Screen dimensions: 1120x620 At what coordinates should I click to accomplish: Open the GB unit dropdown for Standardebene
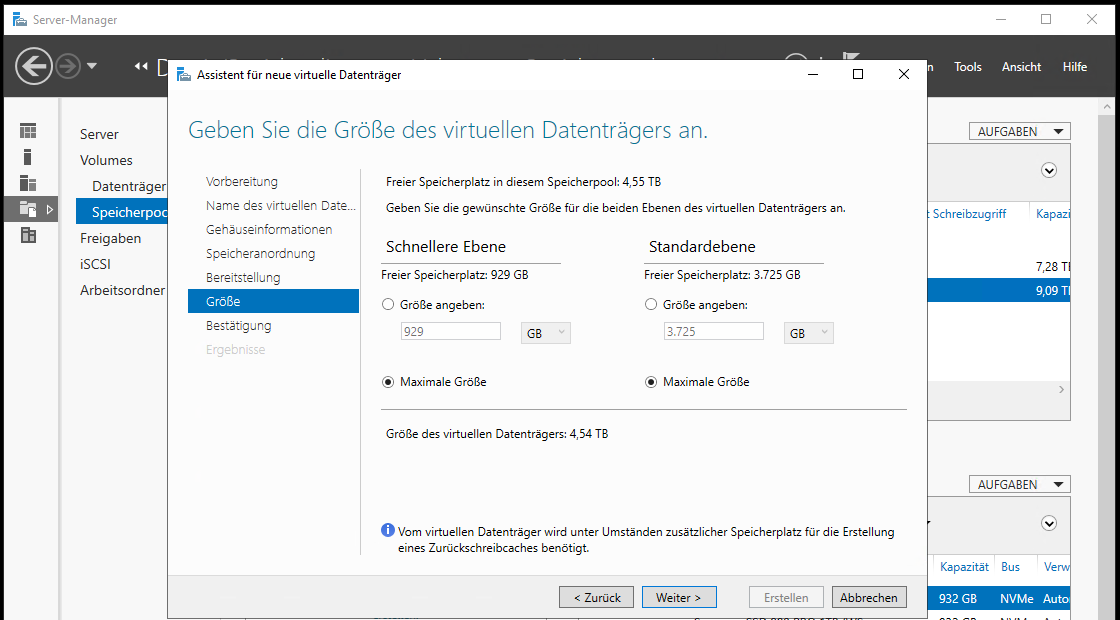[x=809, y=333]
